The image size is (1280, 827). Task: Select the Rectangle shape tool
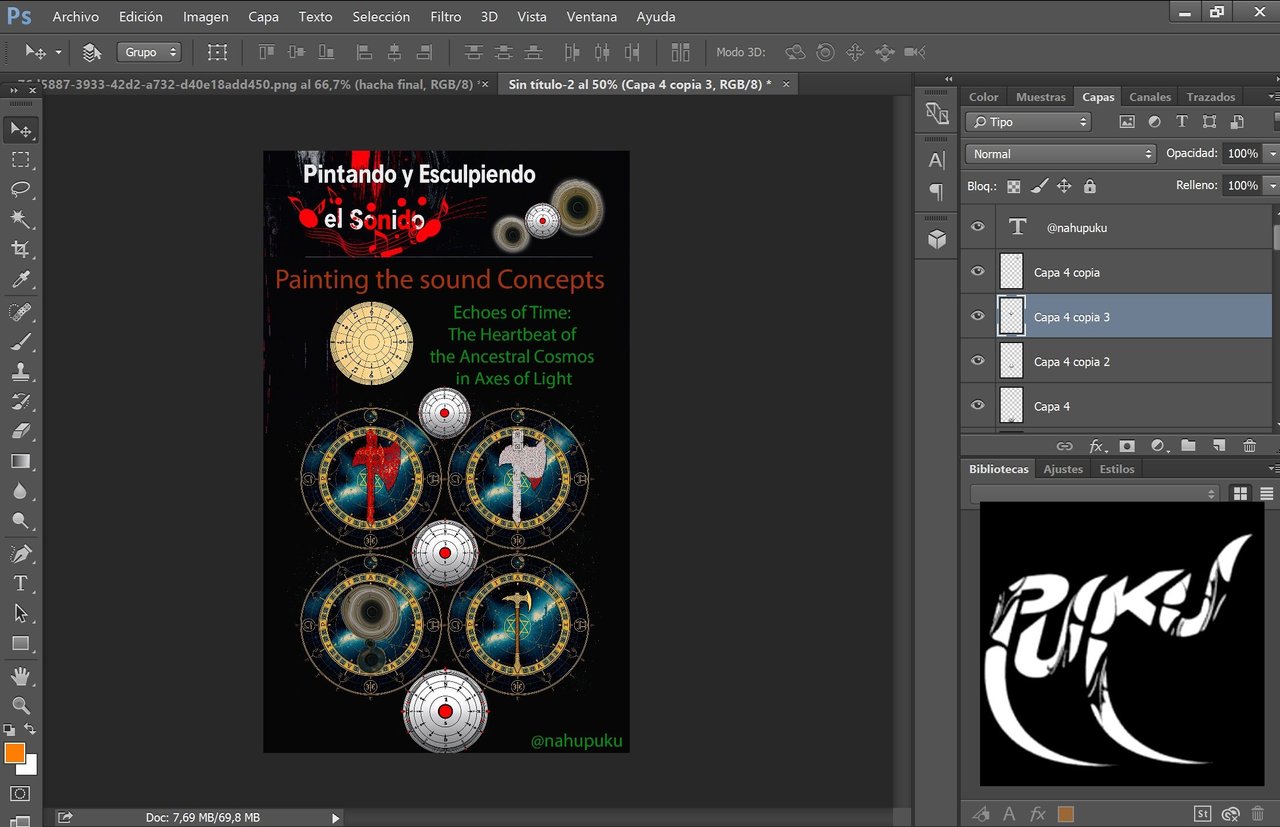(20, 643)
